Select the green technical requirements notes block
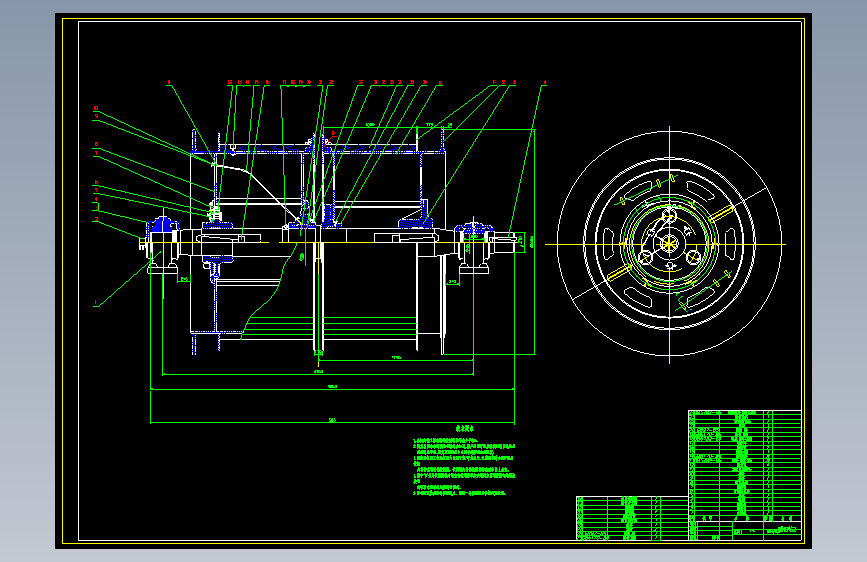The height and width of the screenshot is (562, 867). (464, 467)
